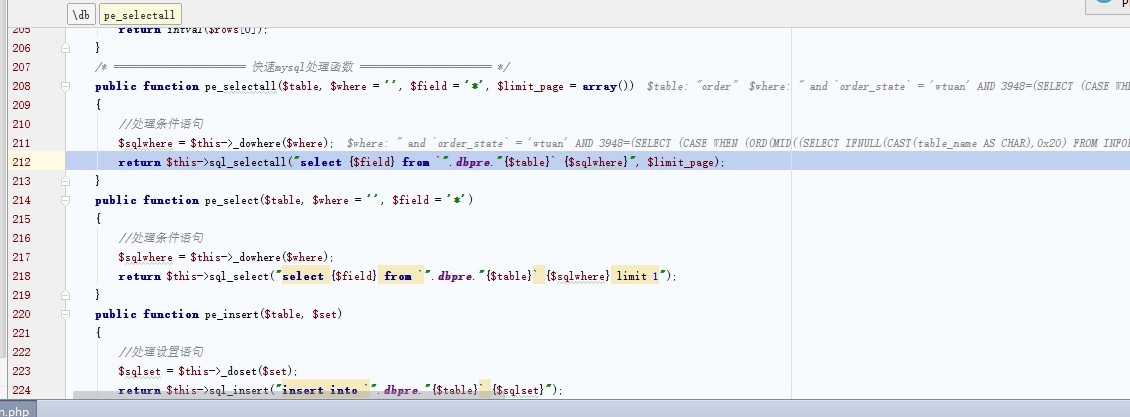Collapse fold marker at line 220 pe_insert function
Viewport: 1130px width, 417px height.
click(66, 314)
